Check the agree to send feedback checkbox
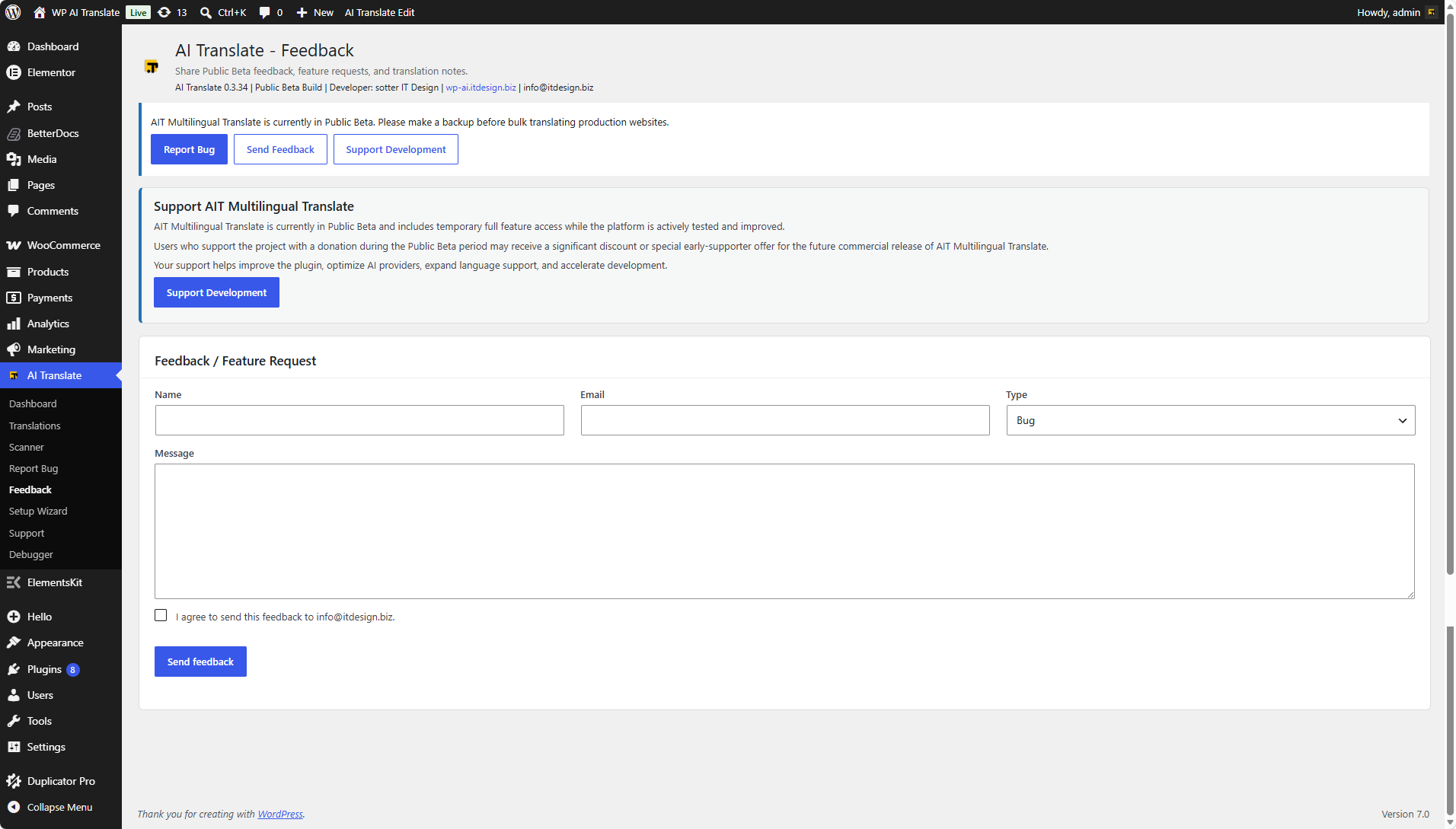This screenshot has width=1456, height=829. click(161, 615)
